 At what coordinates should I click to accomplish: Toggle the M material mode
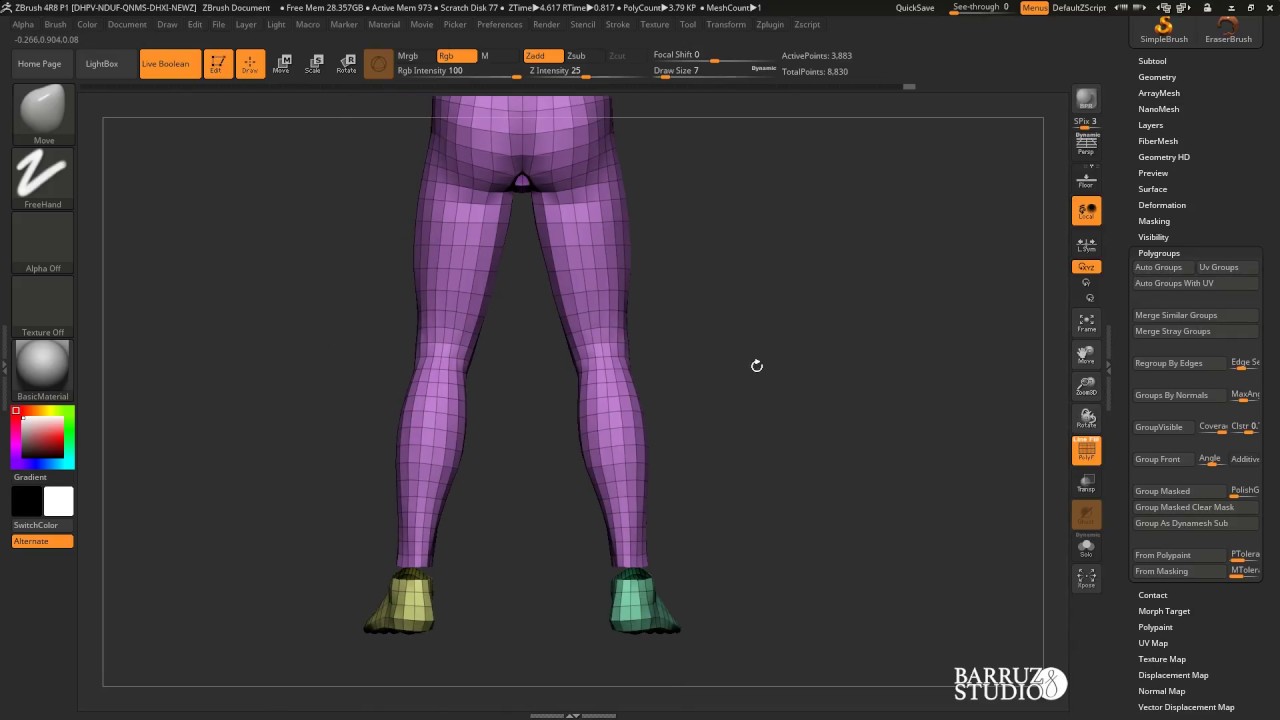(x=486, y=56)
